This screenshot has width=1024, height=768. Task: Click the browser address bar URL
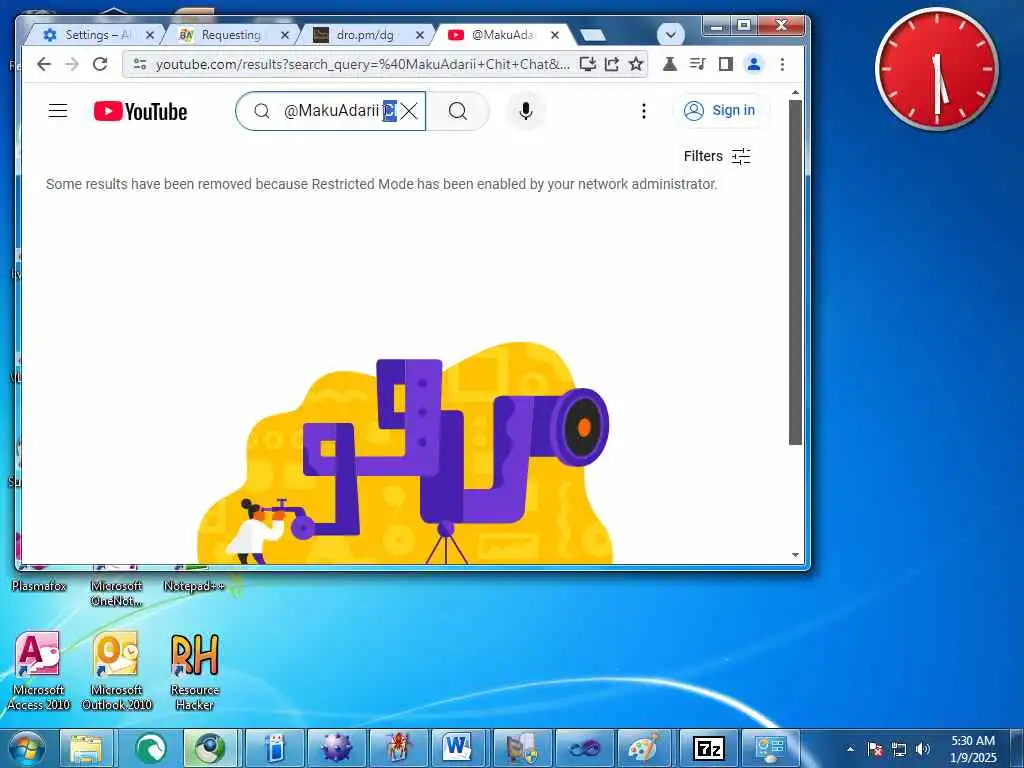362,64
